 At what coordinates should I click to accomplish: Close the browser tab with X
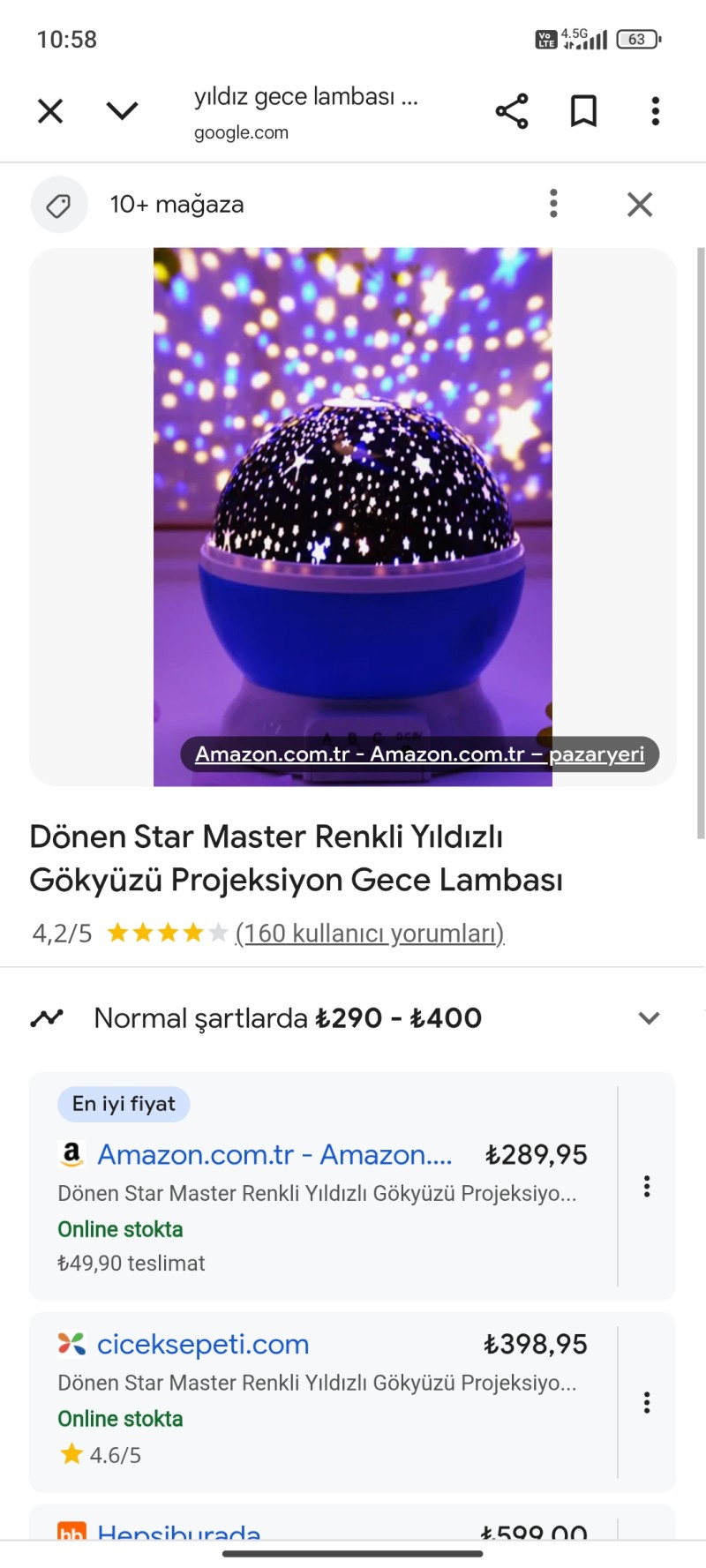click(50, 111)
